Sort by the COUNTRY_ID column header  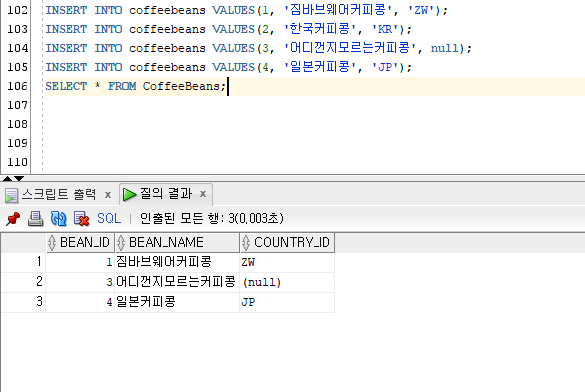[287, 242]
